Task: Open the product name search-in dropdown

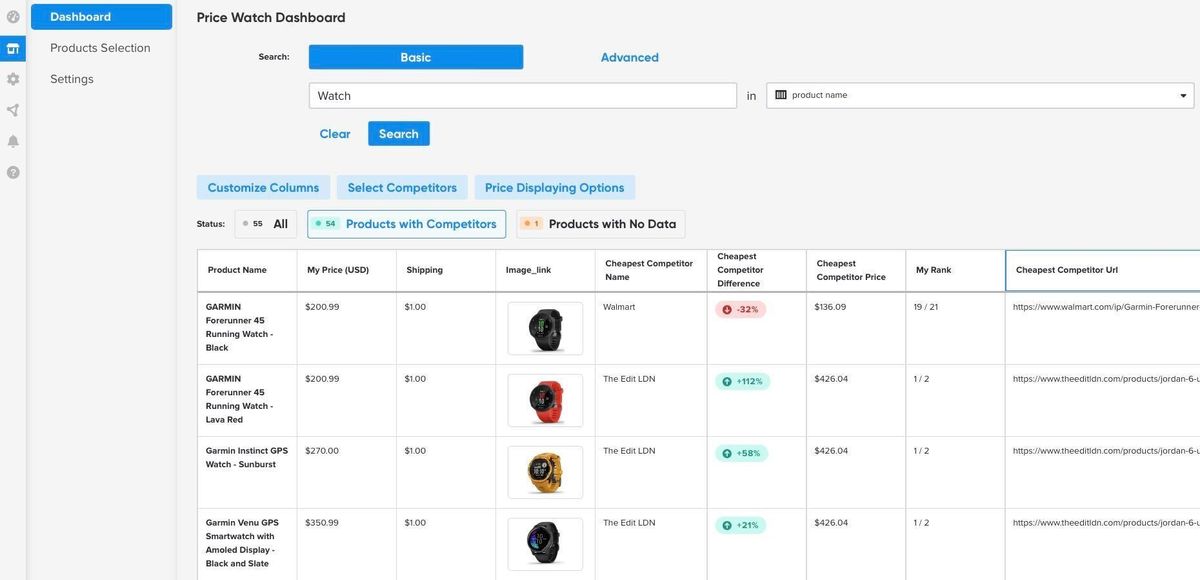Action: pos(980,96)
